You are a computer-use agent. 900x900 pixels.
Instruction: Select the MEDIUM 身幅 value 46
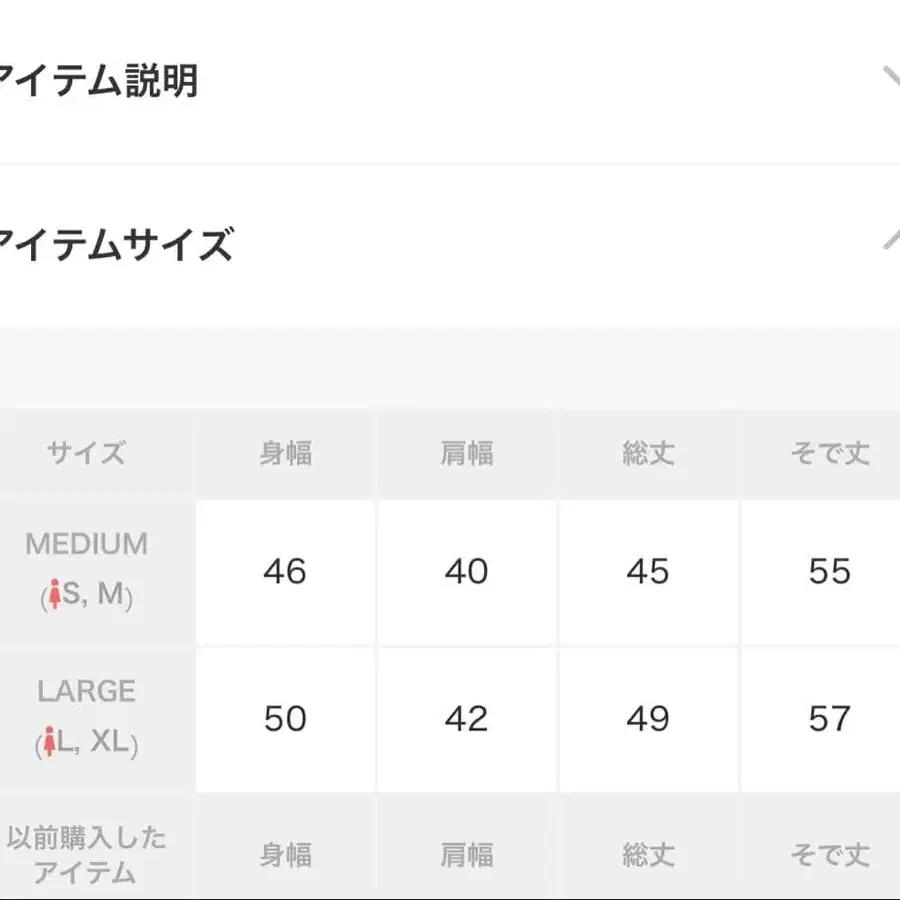pyautogui.click(x=285, y=572)
